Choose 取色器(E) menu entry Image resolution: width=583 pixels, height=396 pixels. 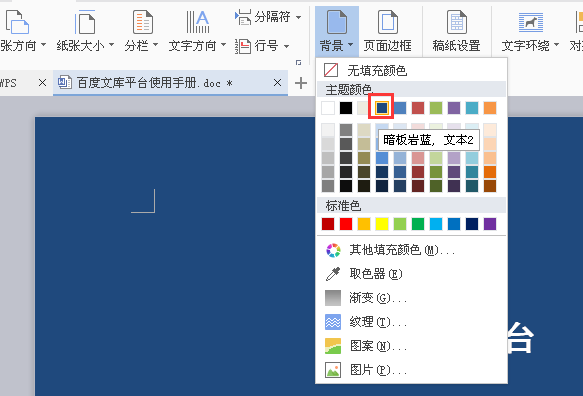coord(411,274)
